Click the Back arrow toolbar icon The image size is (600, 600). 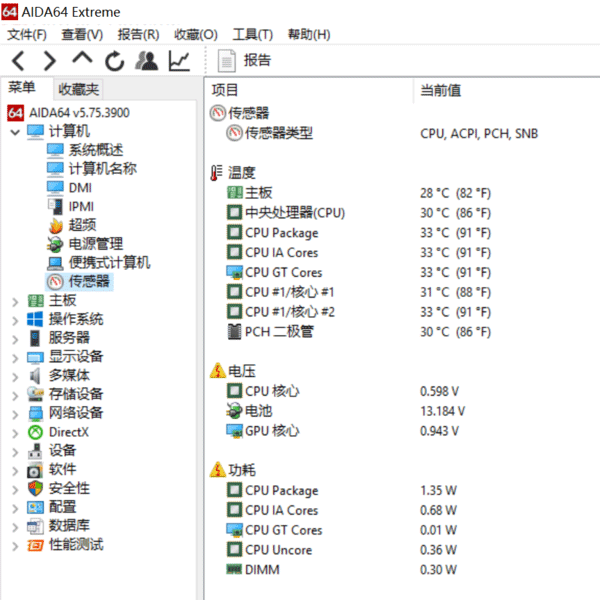18,61
